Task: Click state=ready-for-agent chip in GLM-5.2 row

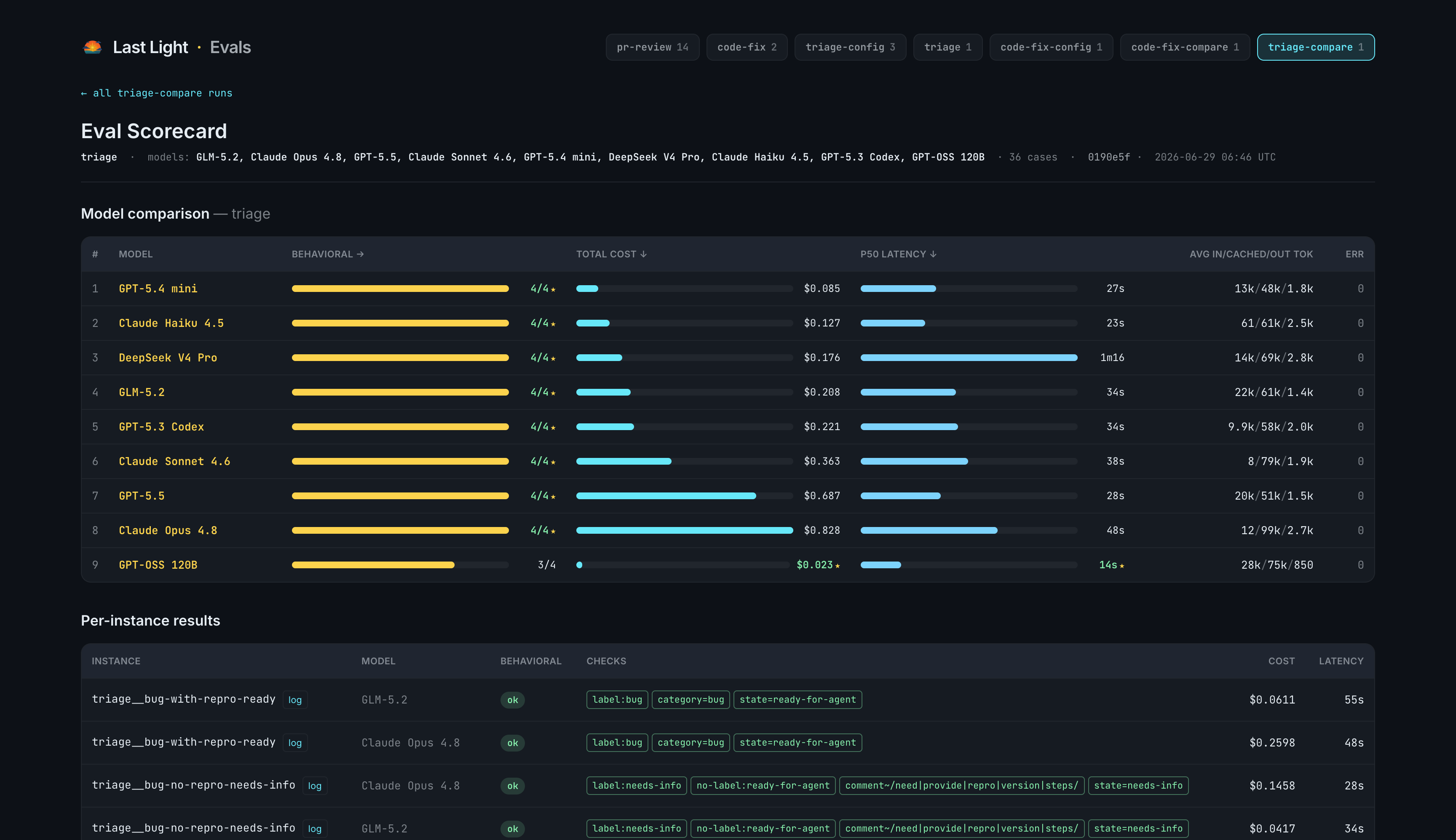Action: [x=797, y=700]
